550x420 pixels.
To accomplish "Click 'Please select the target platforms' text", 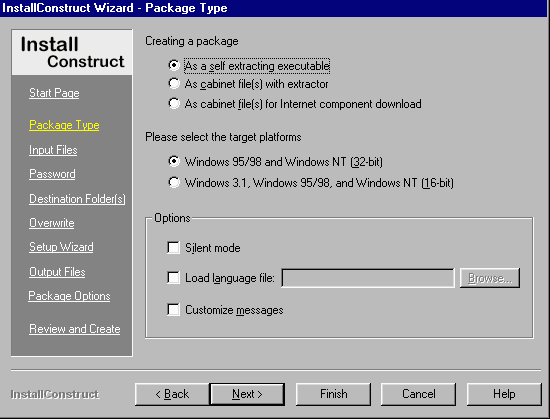I will 223,137.
